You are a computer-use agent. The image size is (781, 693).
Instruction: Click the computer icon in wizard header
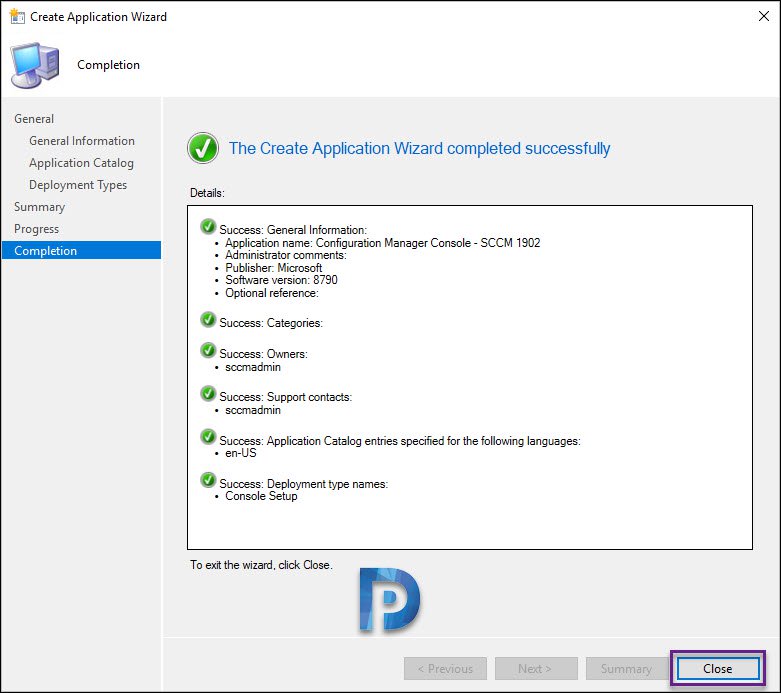tap(35, 65)
